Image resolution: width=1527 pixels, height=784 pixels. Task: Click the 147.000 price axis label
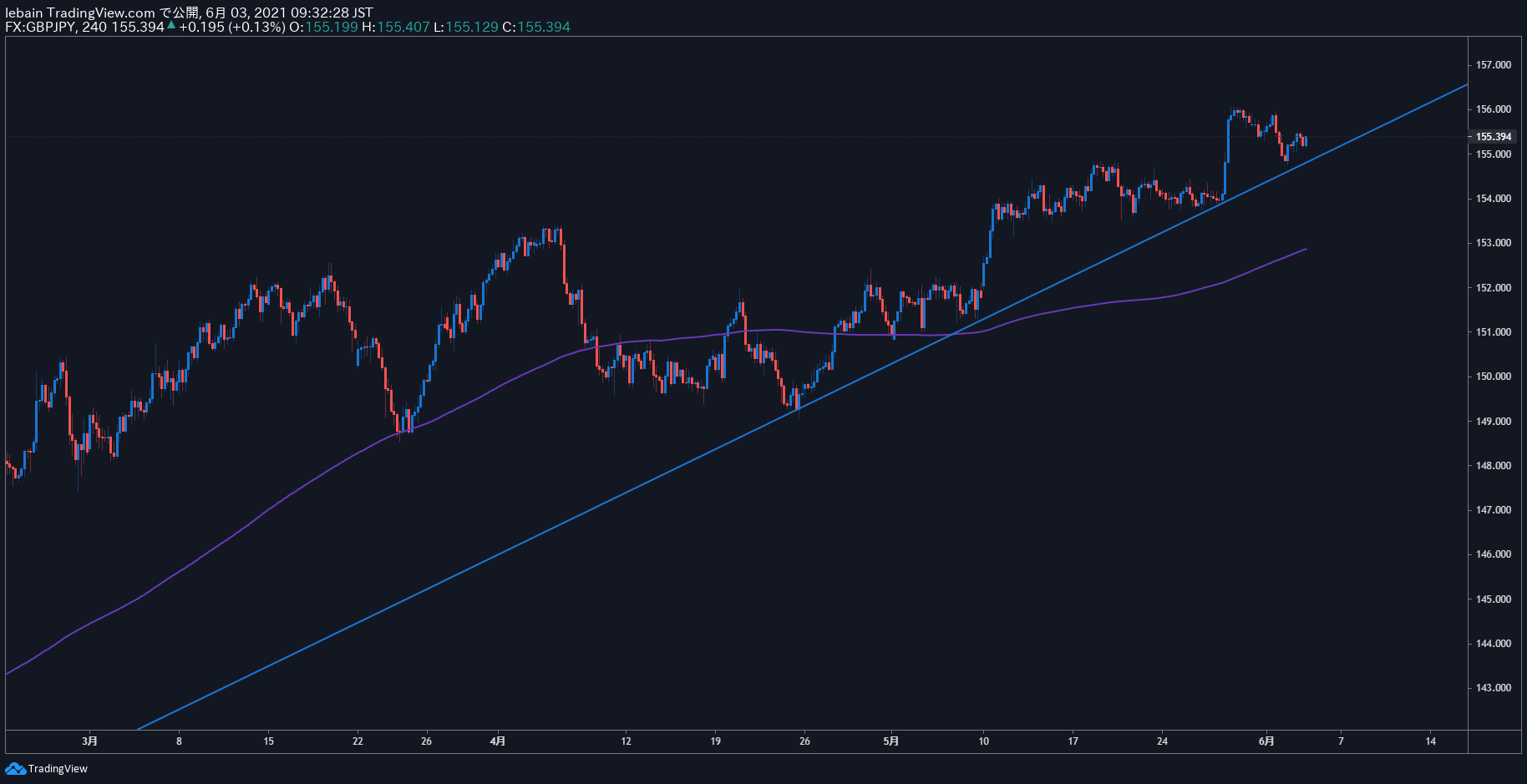1494,510
